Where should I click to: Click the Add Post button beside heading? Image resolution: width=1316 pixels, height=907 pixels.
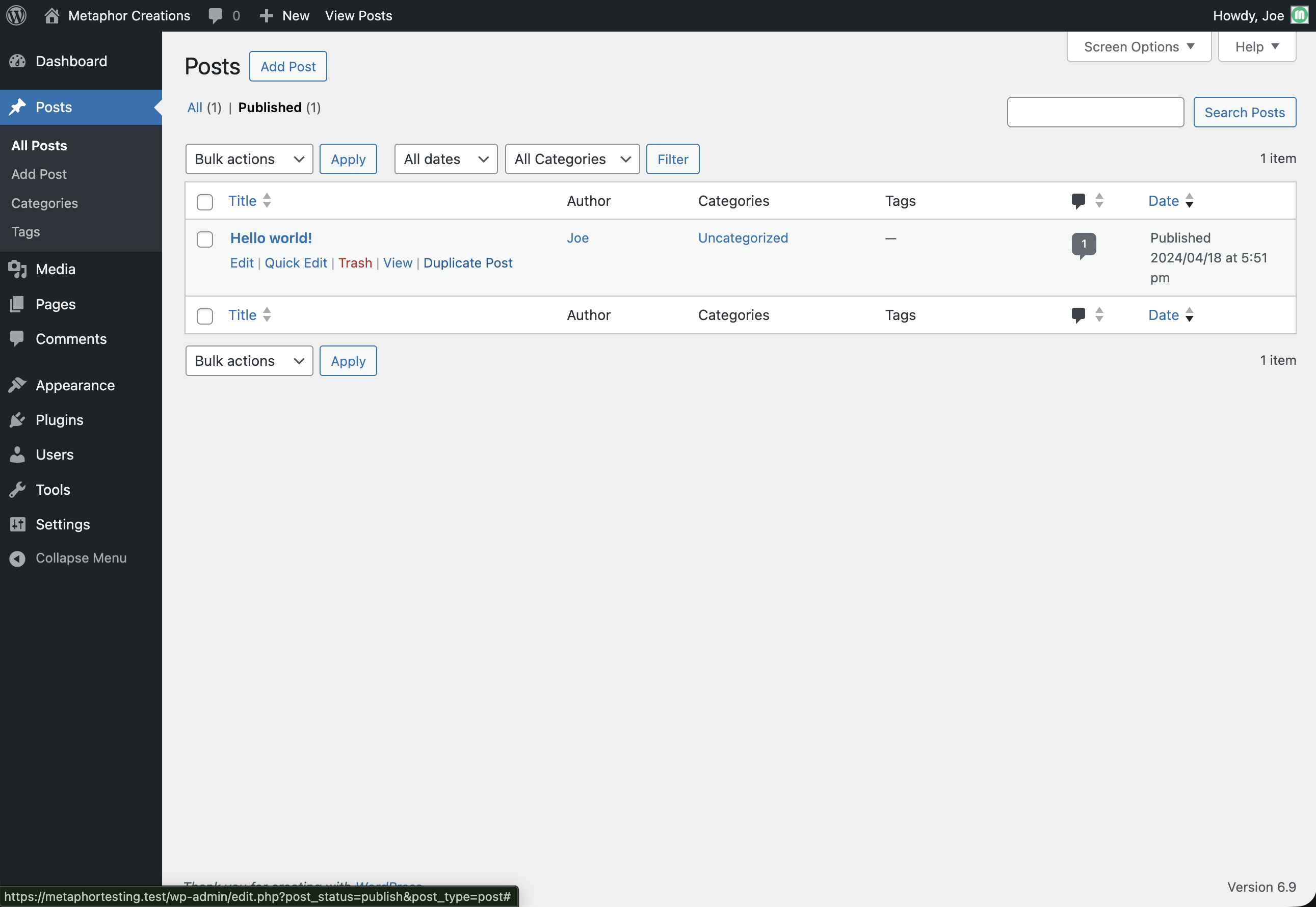click(x=287, y=66)
